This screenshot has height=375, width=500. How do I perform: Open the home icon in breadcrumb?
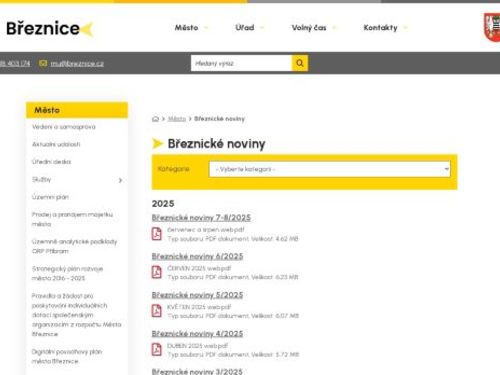pyautogui.click(x=155, y=119)
